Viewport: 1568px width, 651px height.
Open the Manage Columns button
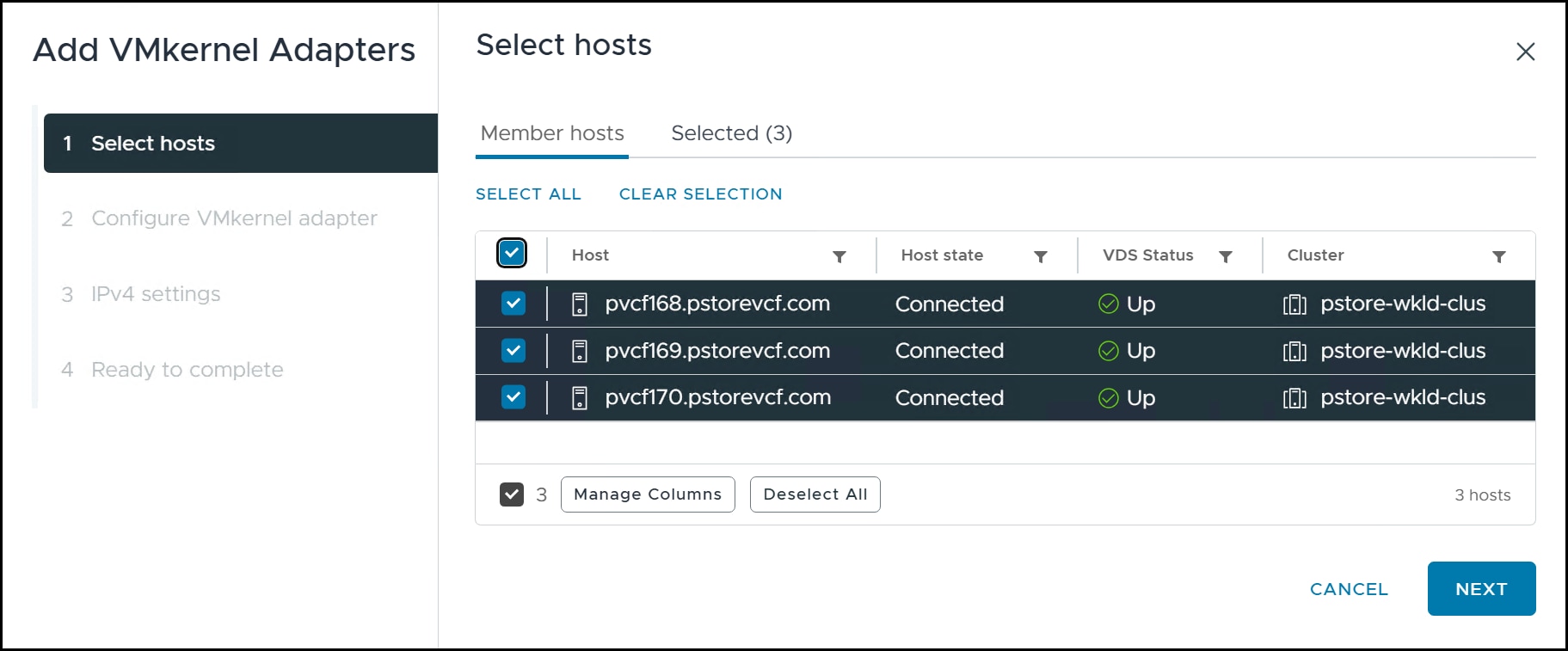coord(648,494)
